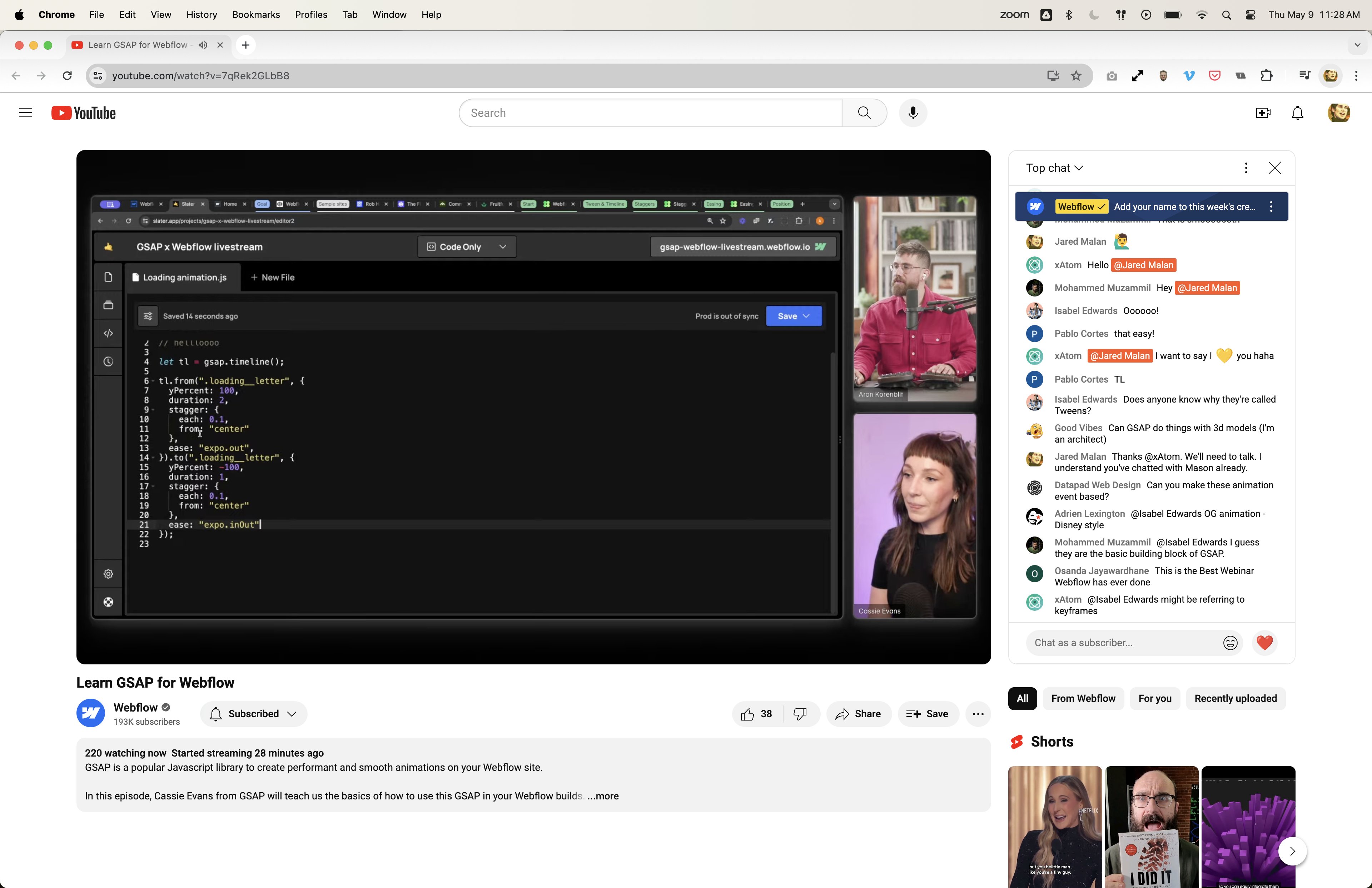
Task: Click the Create video camera icon
Action: (x=1262, y=113)
